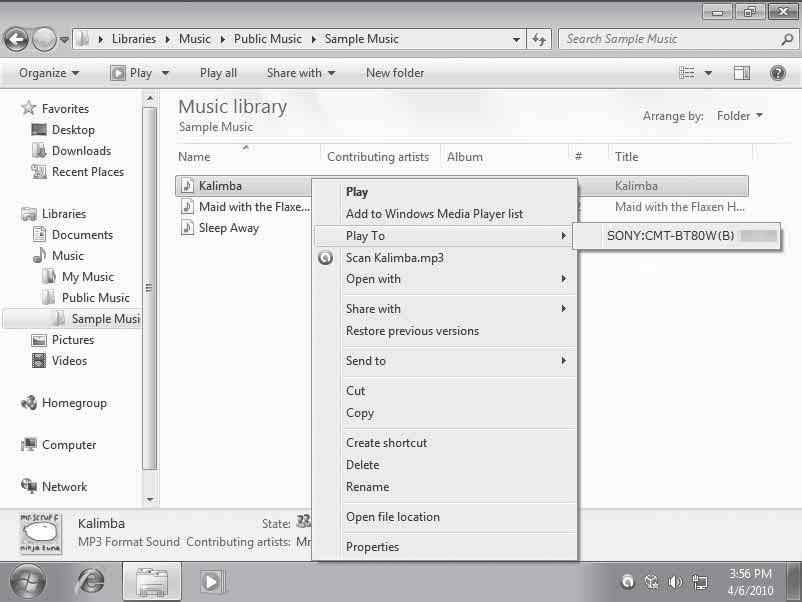Open Downloads in the navigation pane

pyautogui.click(x=71, y=150)
